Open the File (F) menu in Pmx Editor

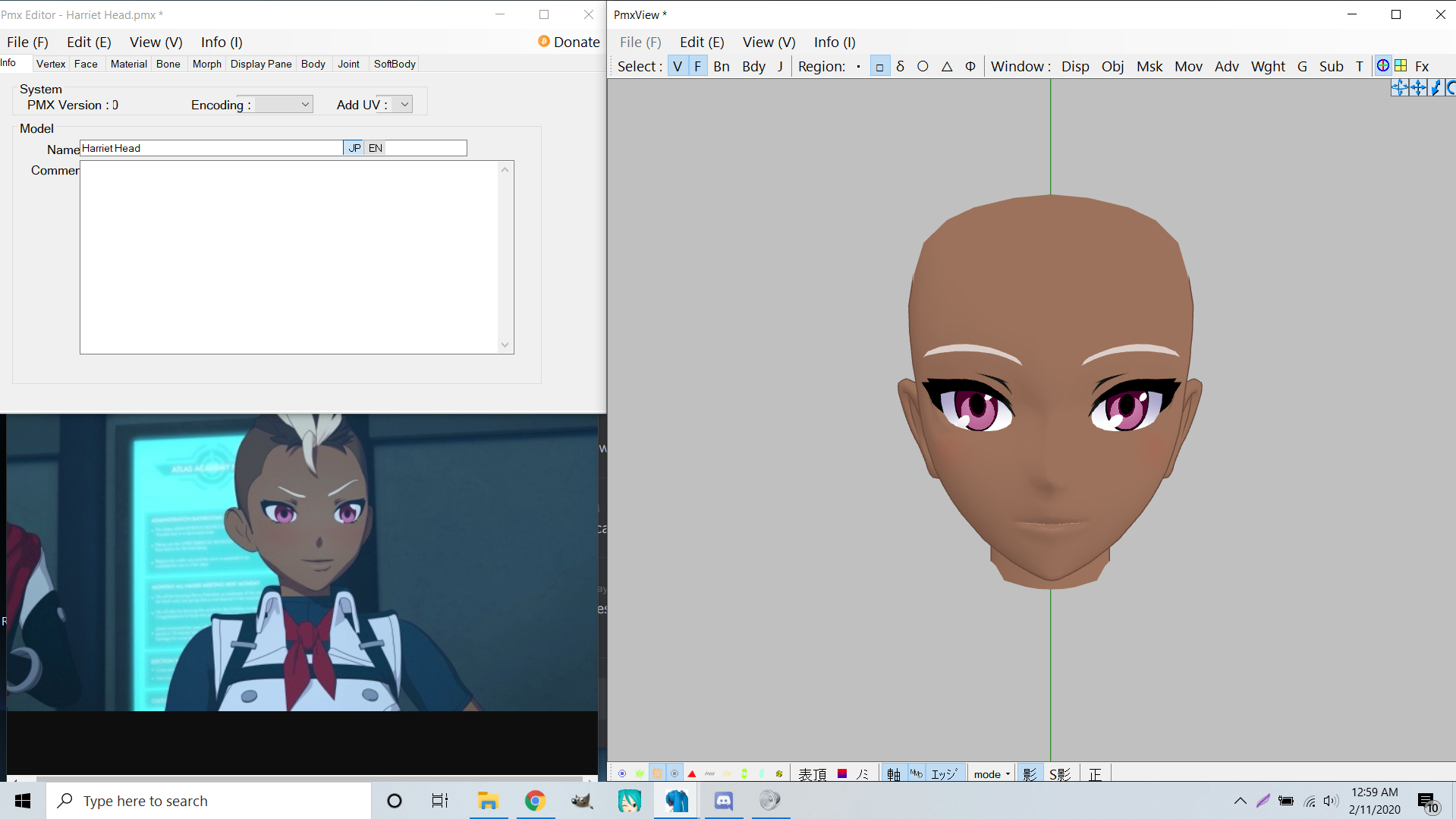pyautogui.click(x=27, y=43)
